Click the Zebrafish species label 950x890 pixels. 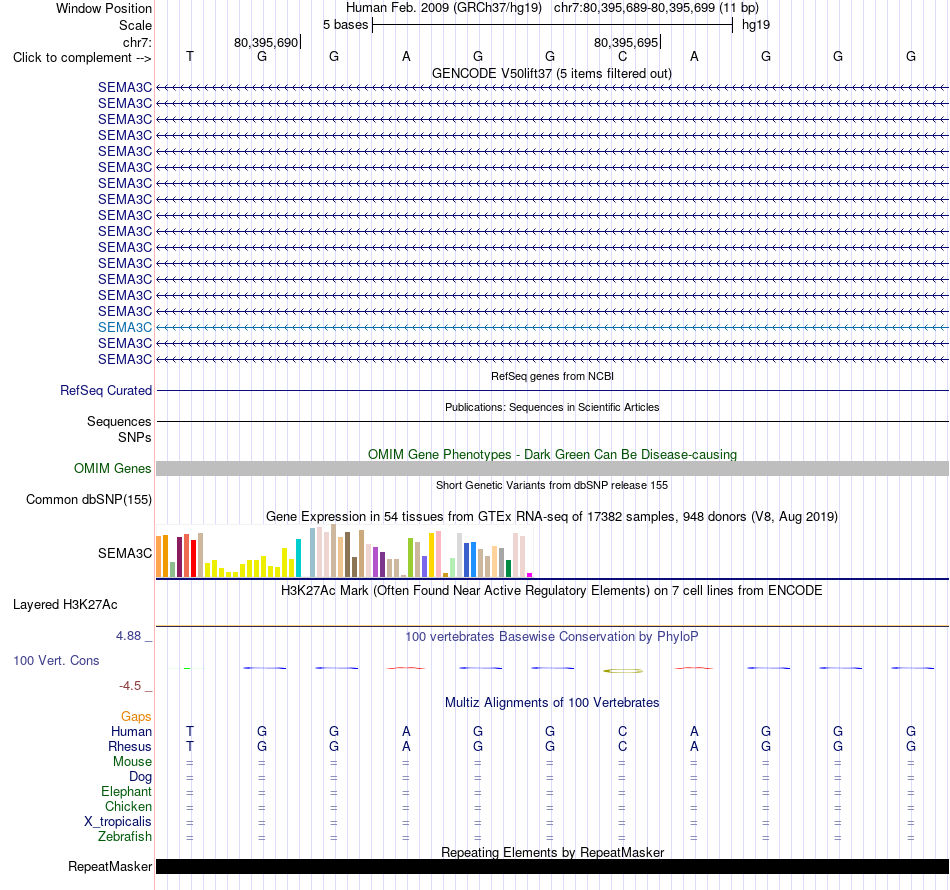tap(125, 836)
